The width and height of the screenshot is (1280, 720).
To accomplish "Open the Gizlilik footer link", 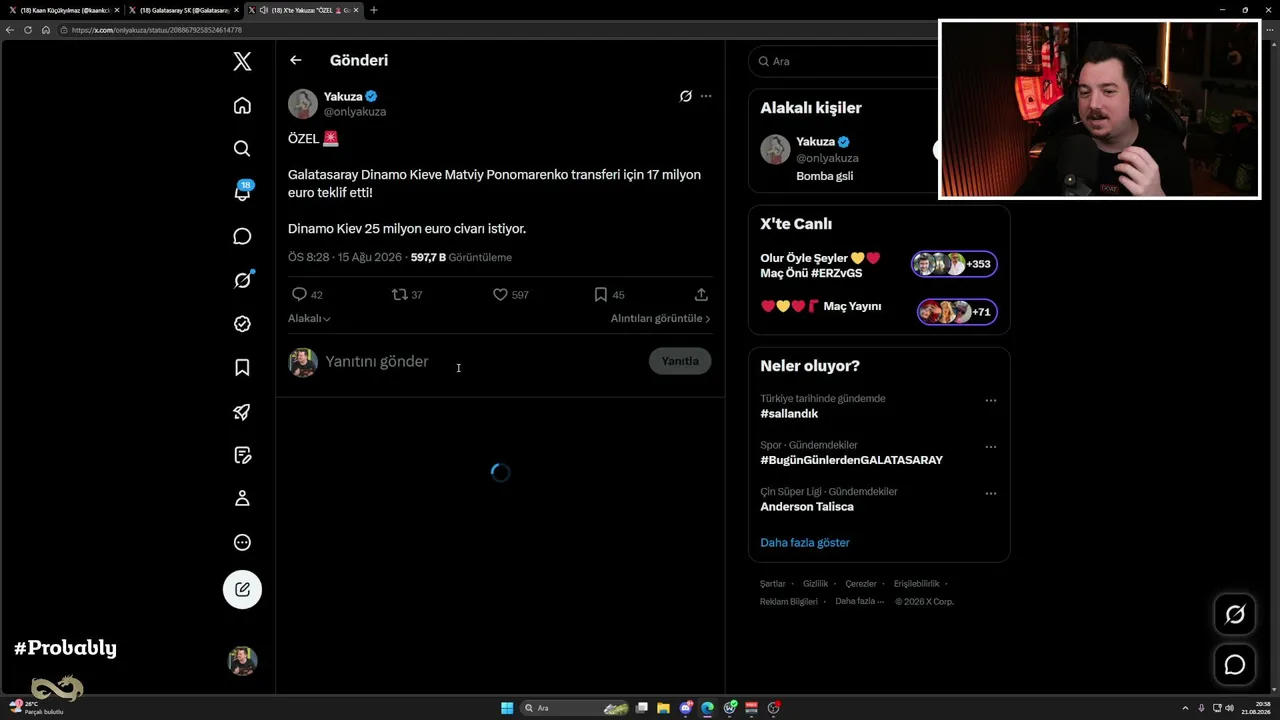I will (816, 584).
